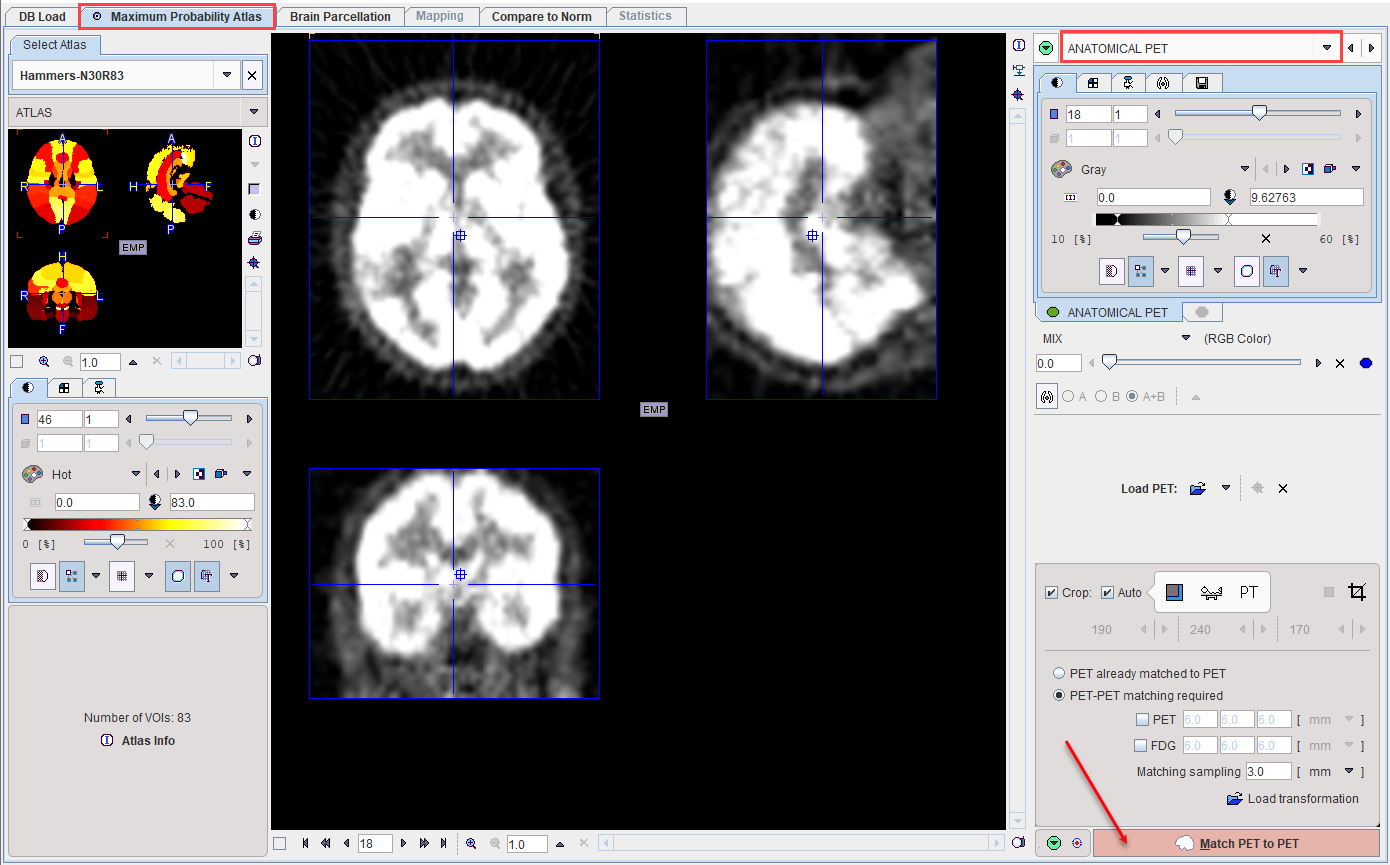The width and height of the screenshot is (1390, 865).
Task: Enable the FDG smoothing checkbox
Action: (x=1142, y=745)
